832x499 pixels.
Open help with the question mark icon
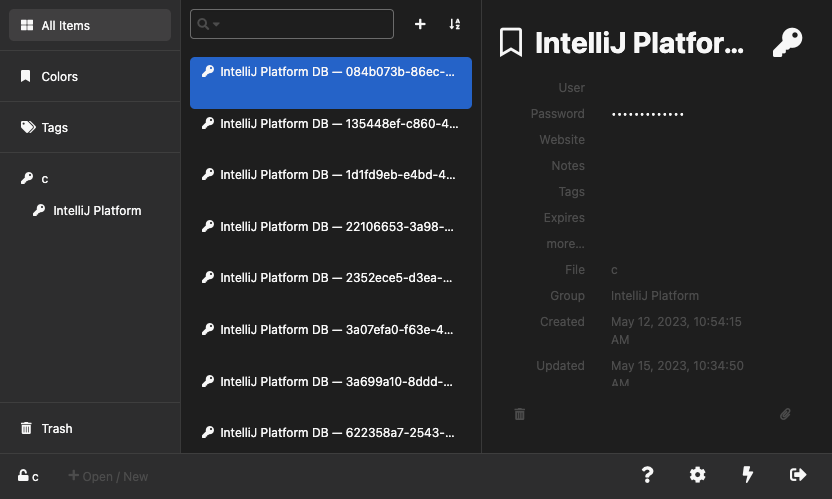pos(647,475)
